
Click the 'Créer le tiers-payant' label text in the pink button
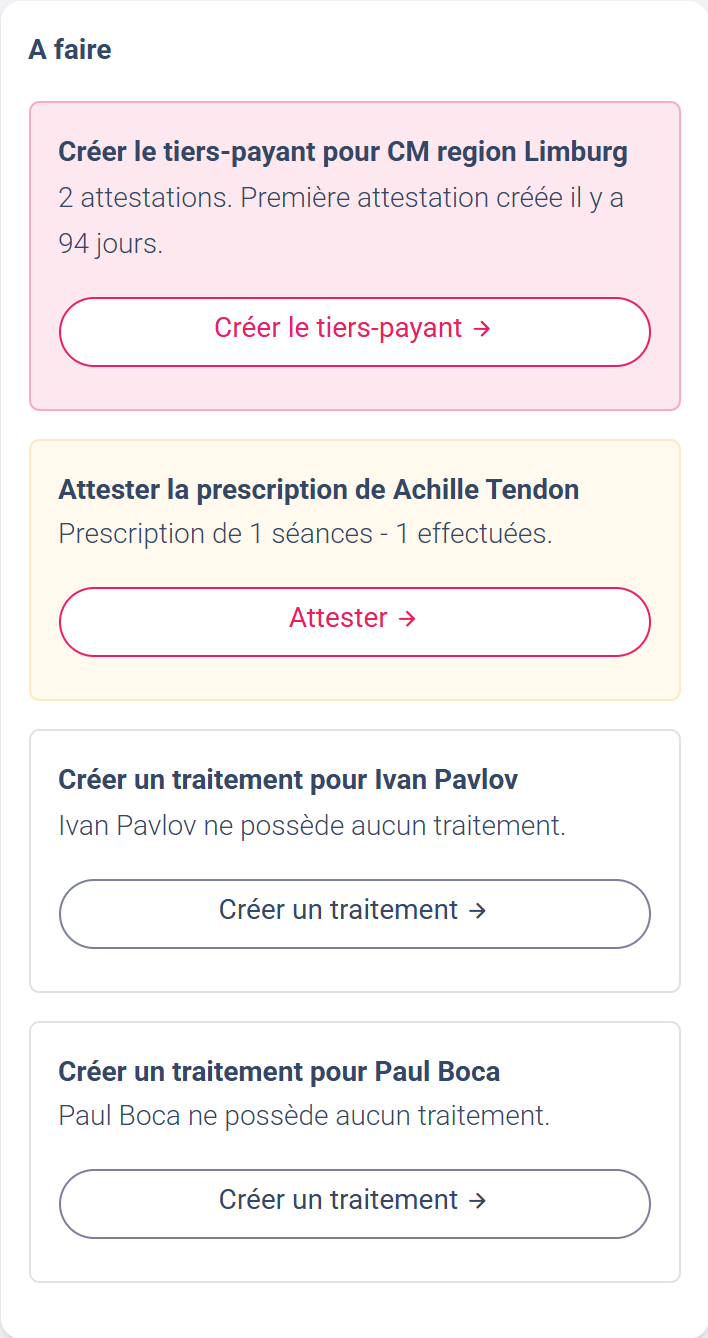(x=338, y=328)
